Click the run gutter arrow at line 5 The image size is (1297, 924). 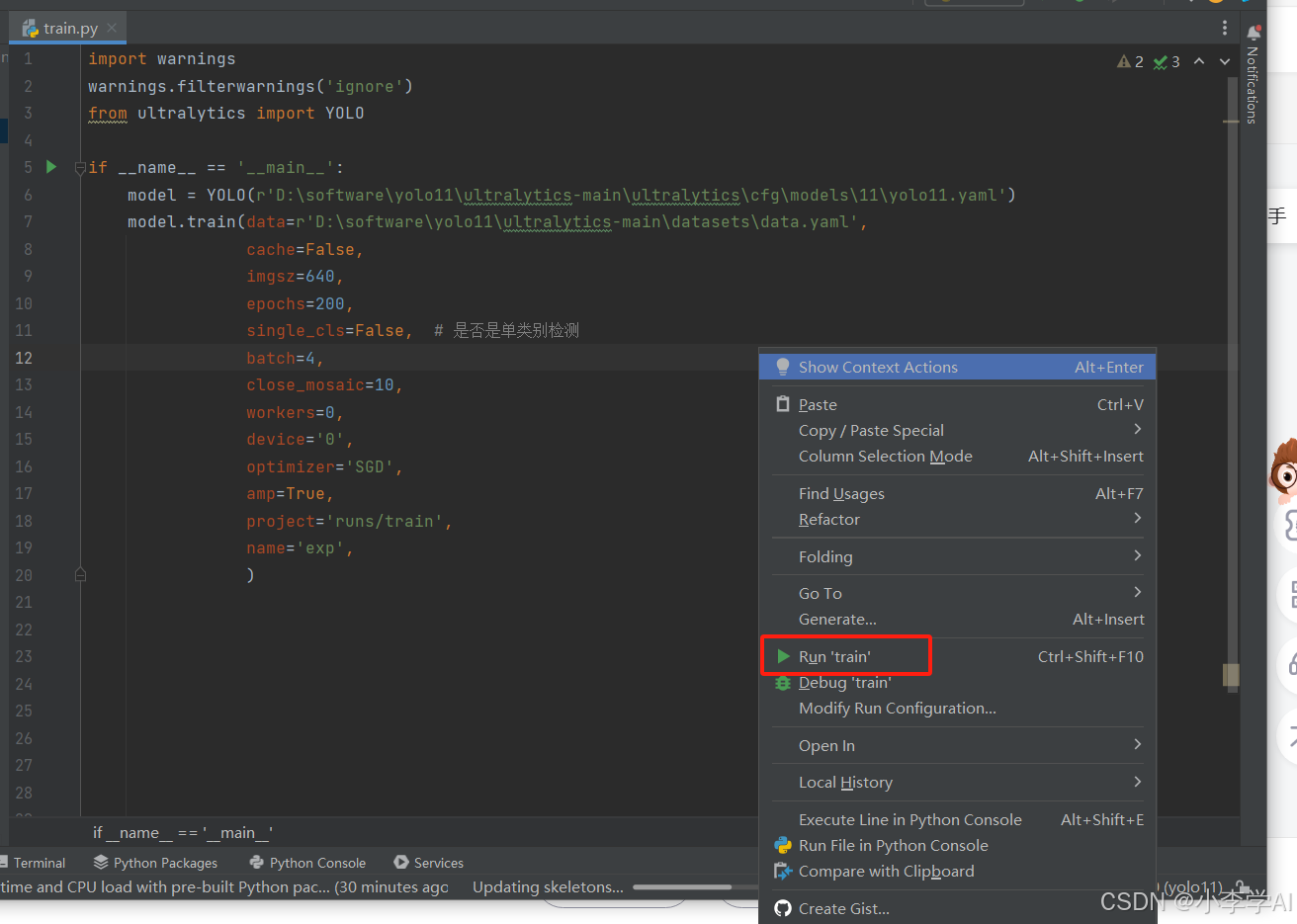click(x=51, y=167)
